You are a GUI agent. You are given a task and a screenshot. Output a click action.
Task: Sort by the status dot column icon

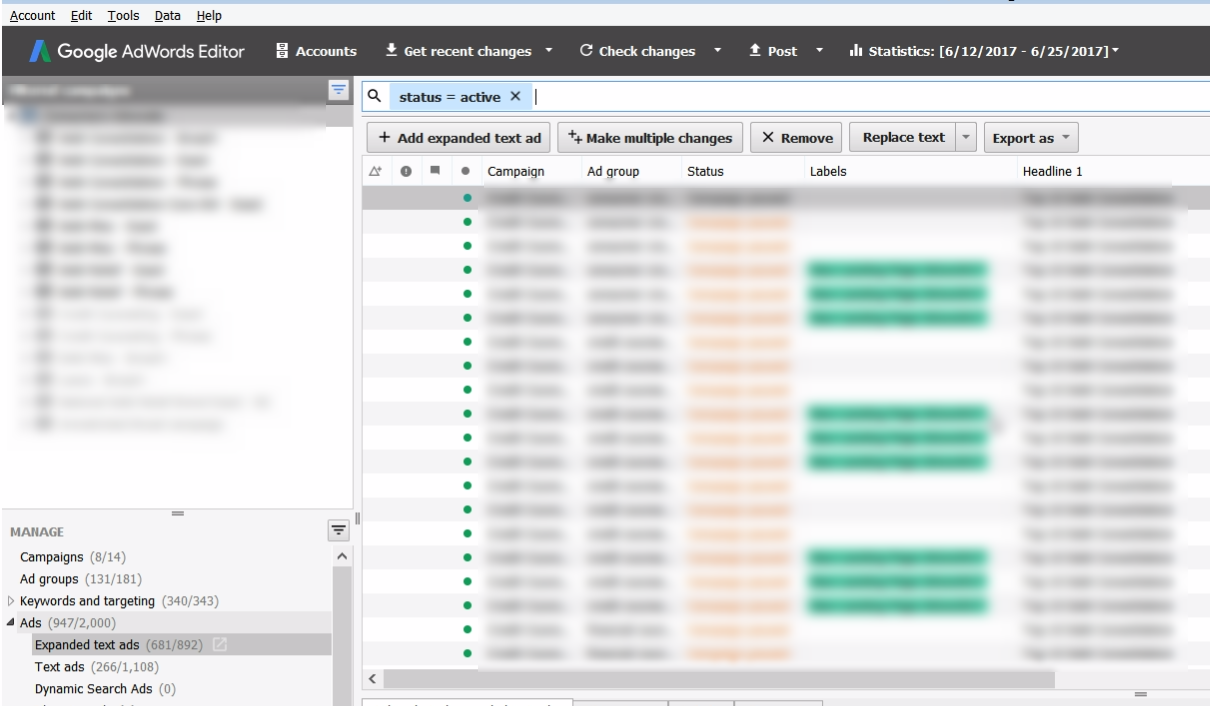point(467,172)
